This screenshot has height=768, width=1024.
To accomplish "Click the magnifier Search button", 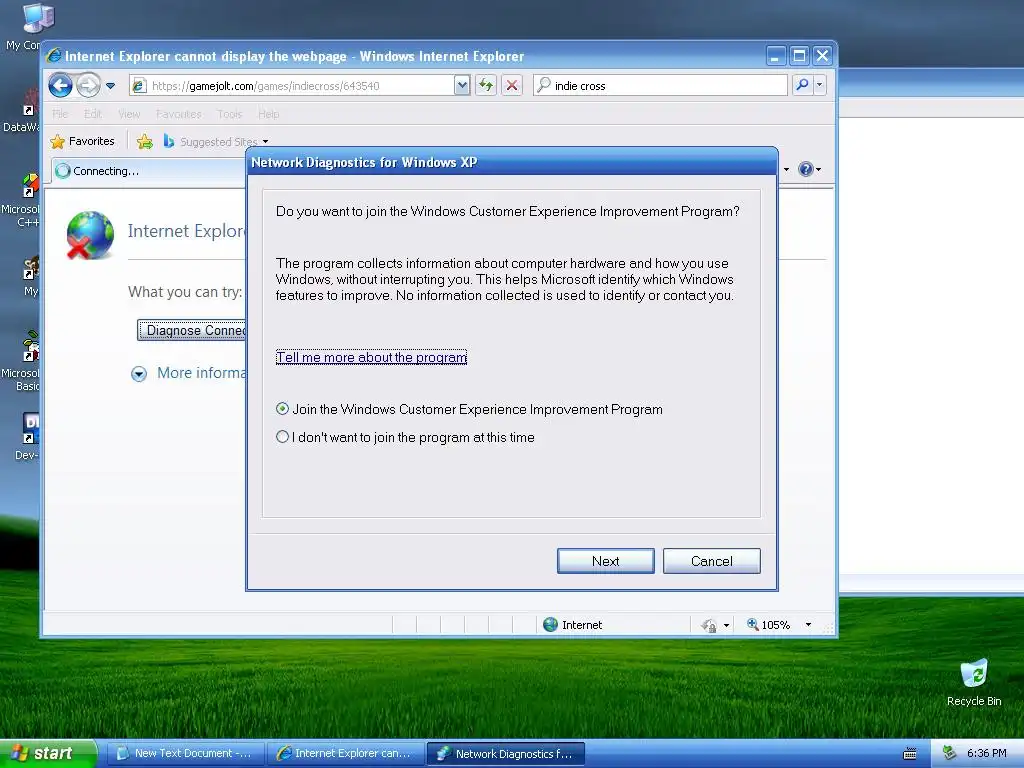I will 802,85.
